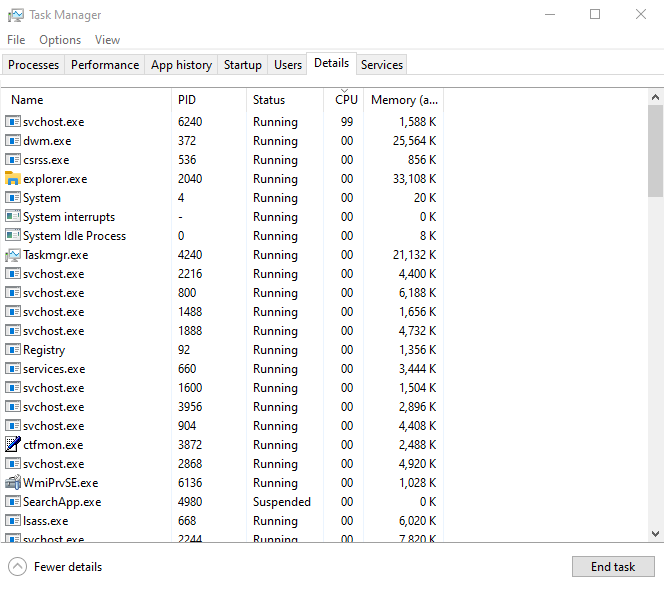Open the View menu
Viewport: 664px width, 590px height.
pyautogui.click(x=108, y=40)
